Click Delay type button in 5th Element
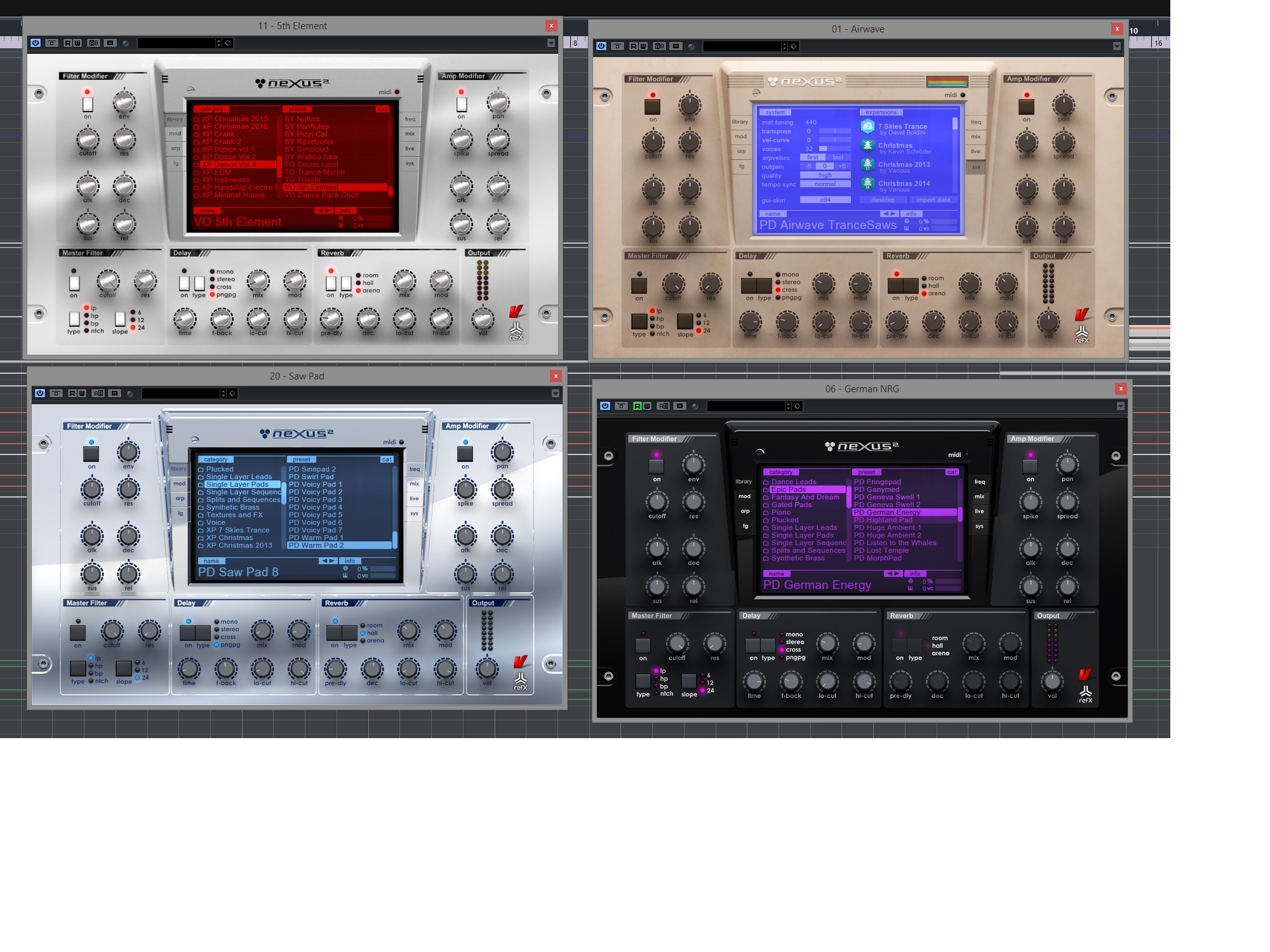Screen dimensions: 1270x952 coord(199,283)
